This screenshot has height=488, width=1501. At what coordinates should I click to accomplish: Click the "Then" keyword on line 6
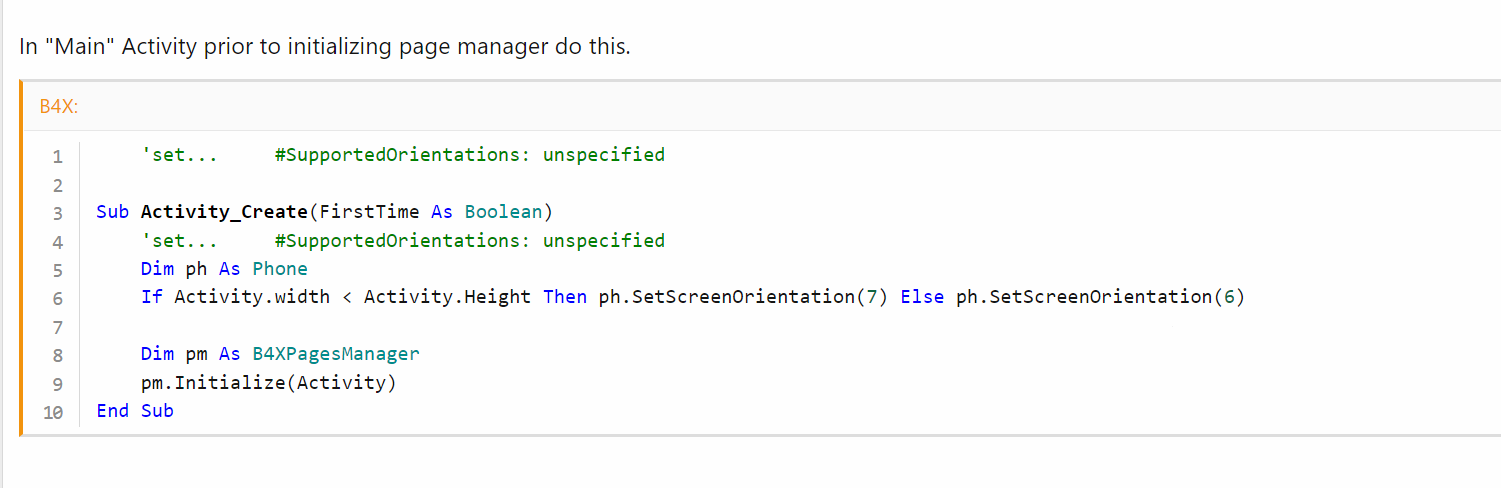(565, 297)
